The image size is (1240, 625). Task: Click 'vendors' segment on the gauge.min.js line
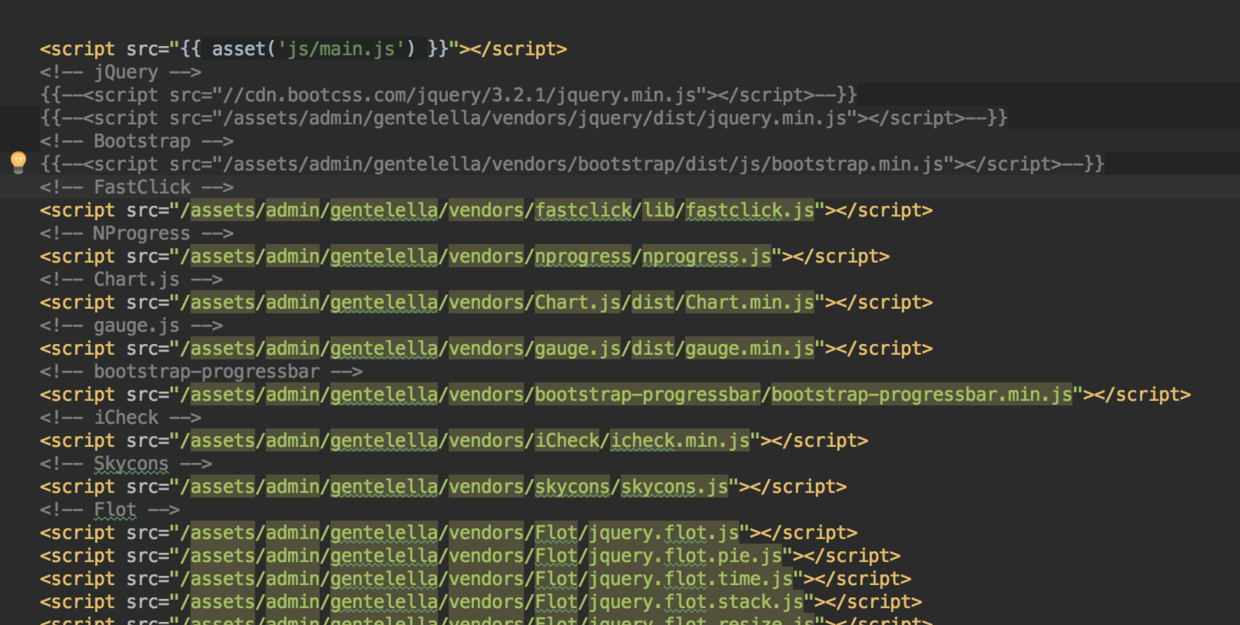click(x=485, y=348)
